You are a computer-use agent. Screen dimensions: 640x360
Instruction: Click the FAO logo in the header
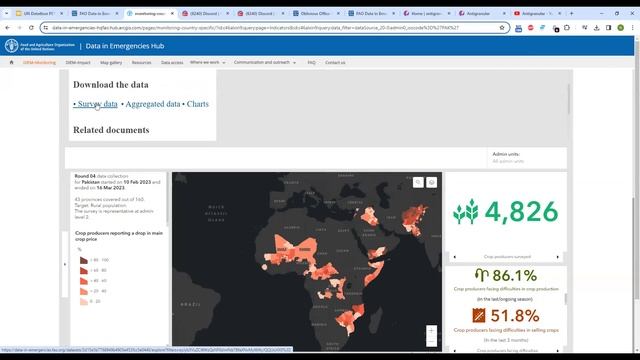point(11,46)
